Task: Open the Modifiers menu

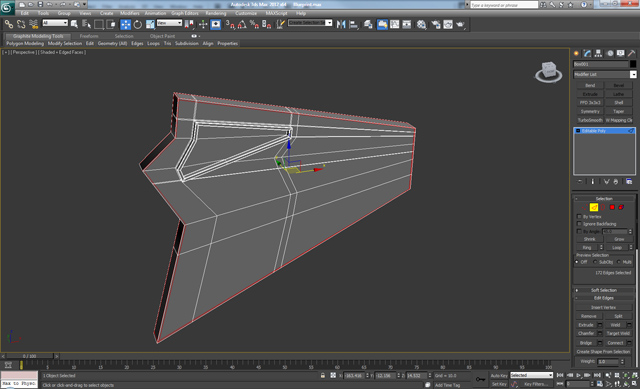Action: [x=130, y=13]
